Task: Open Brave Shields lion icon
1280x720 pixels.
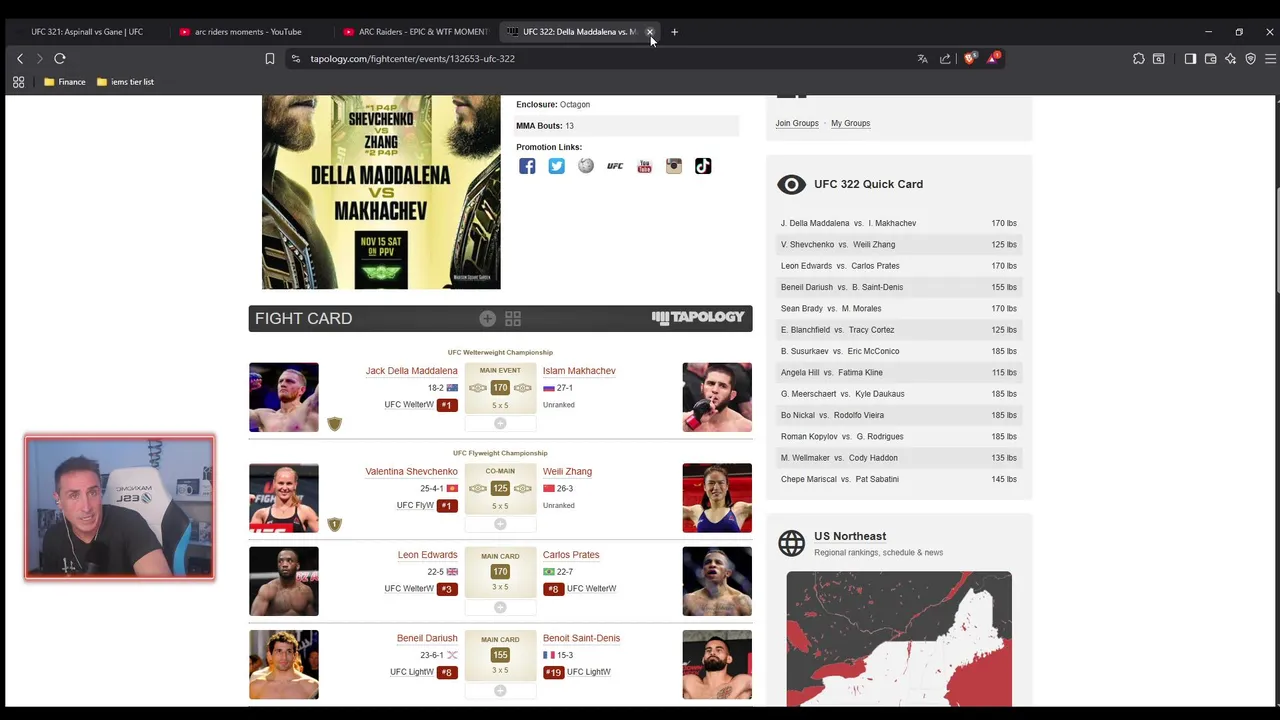Action: click(x=969, y=58)
